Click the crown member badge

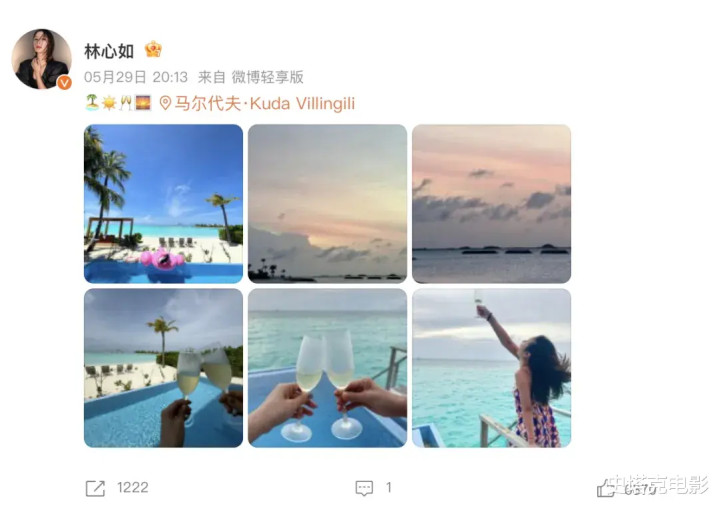153,49
